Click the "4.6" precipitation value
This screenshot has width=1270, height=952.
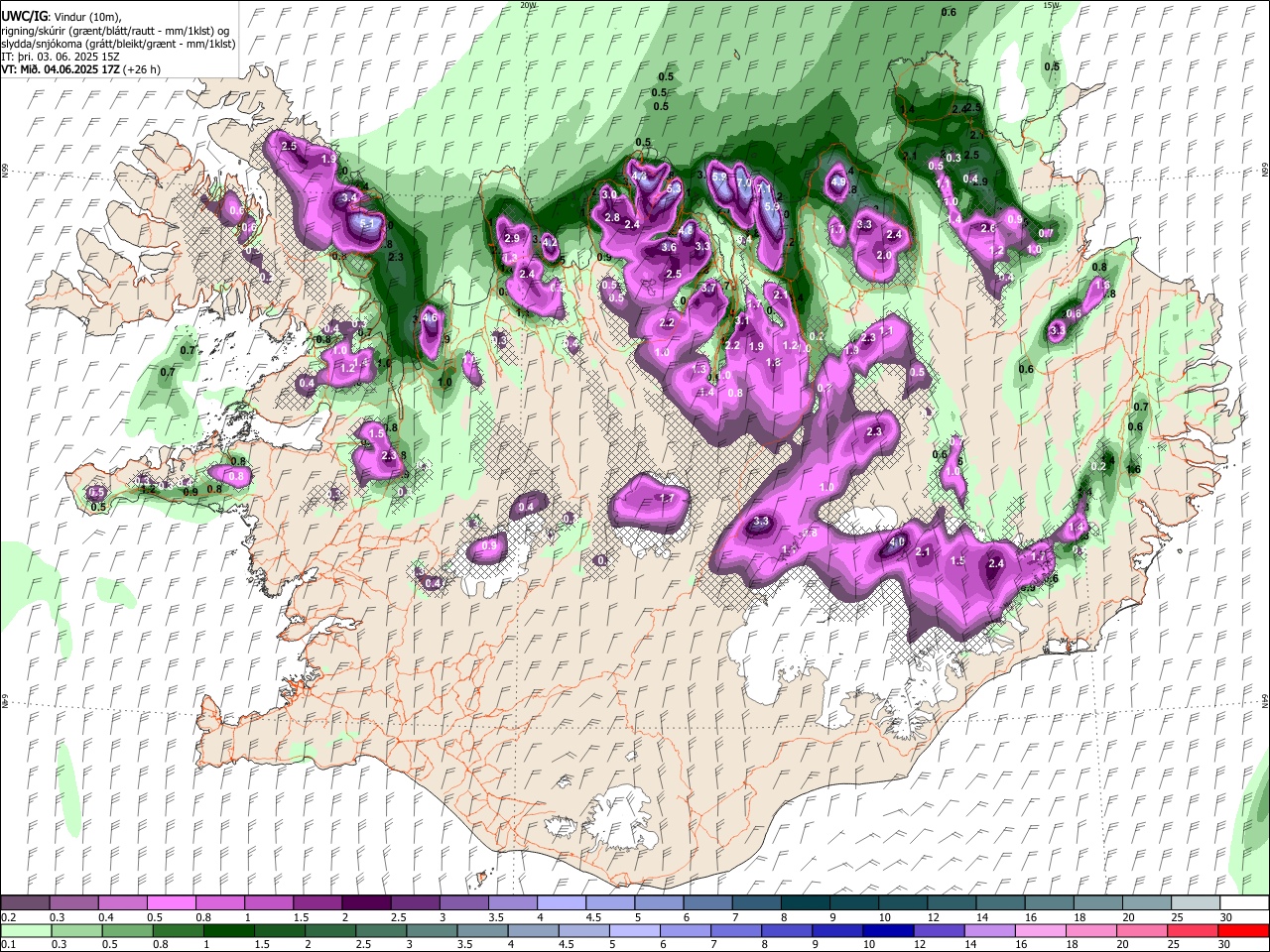430,318
